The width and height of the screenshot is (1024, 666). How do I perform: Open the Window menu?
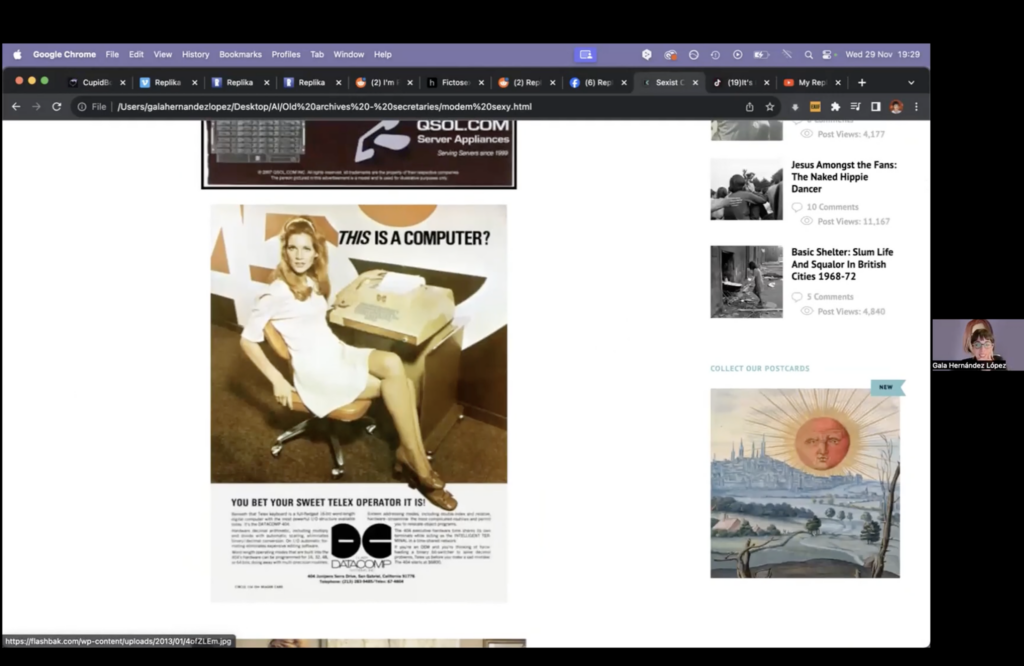tap(349, 55)
